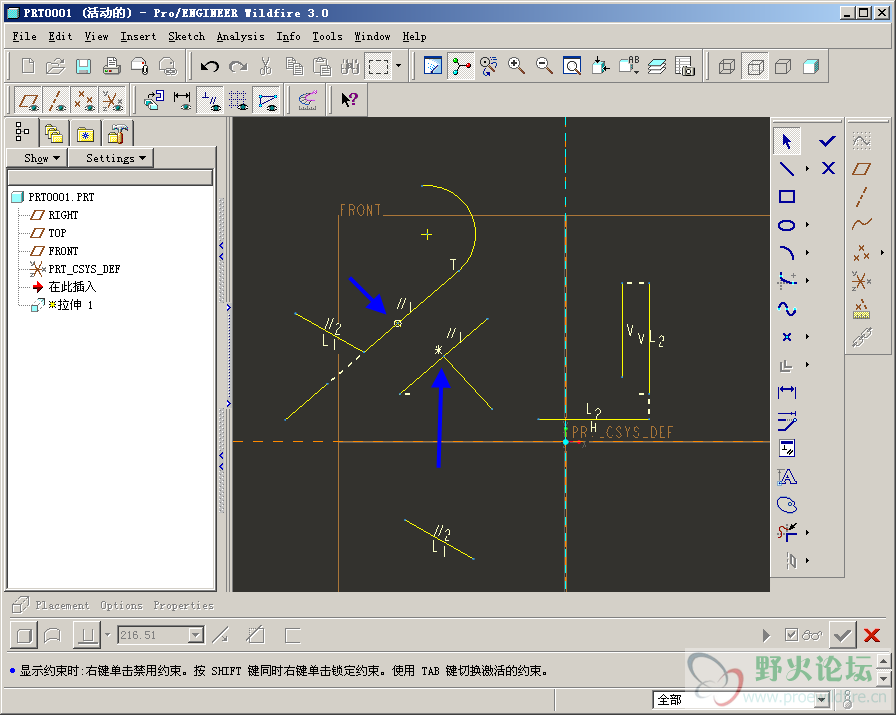Click the context-sensitive help arrow icon
896x715 pixels.
[350, 101]
